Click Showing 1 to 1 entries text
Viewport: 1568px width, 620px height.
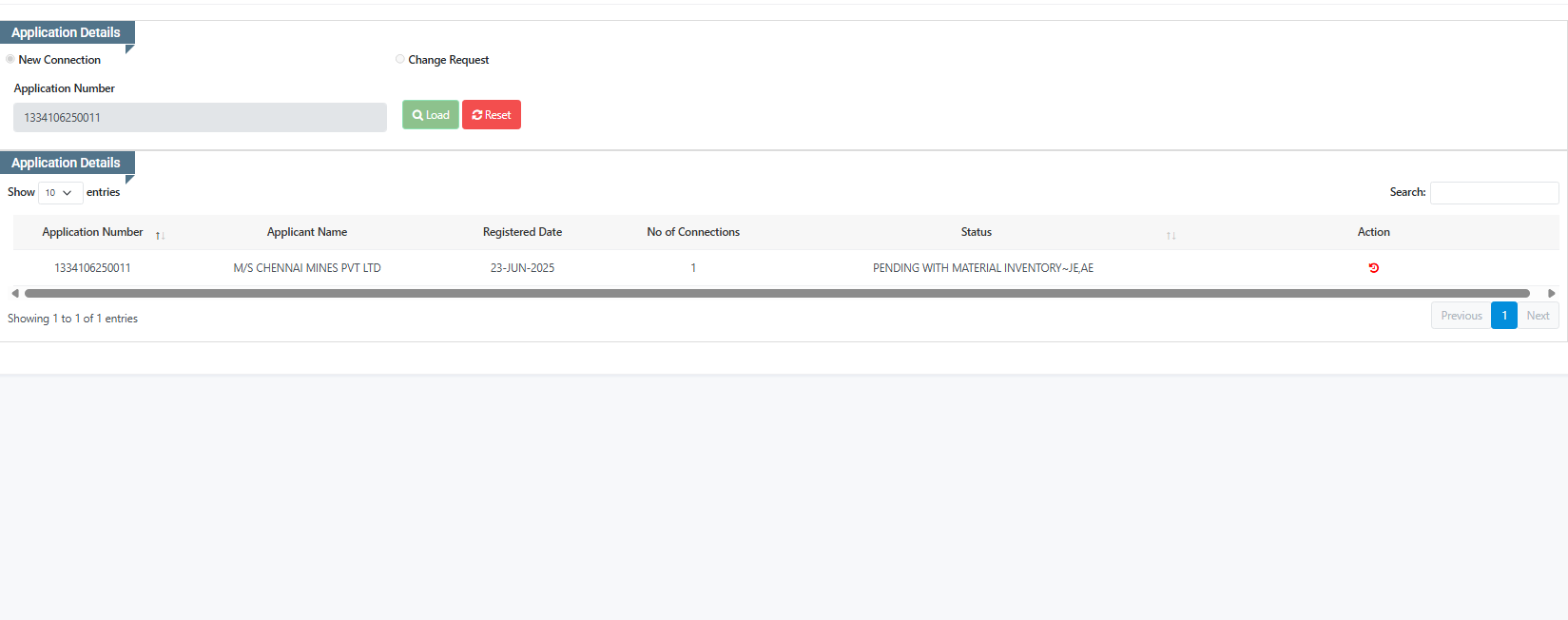(x=73, y=319)
